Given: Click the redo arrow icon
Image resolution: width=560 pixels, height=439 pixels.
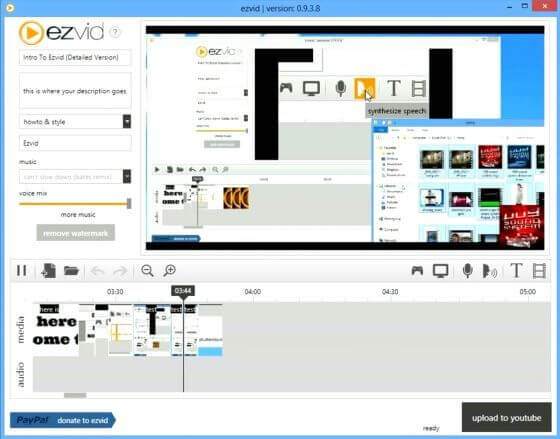Looking at the screenshot, I should coord(120,271).
